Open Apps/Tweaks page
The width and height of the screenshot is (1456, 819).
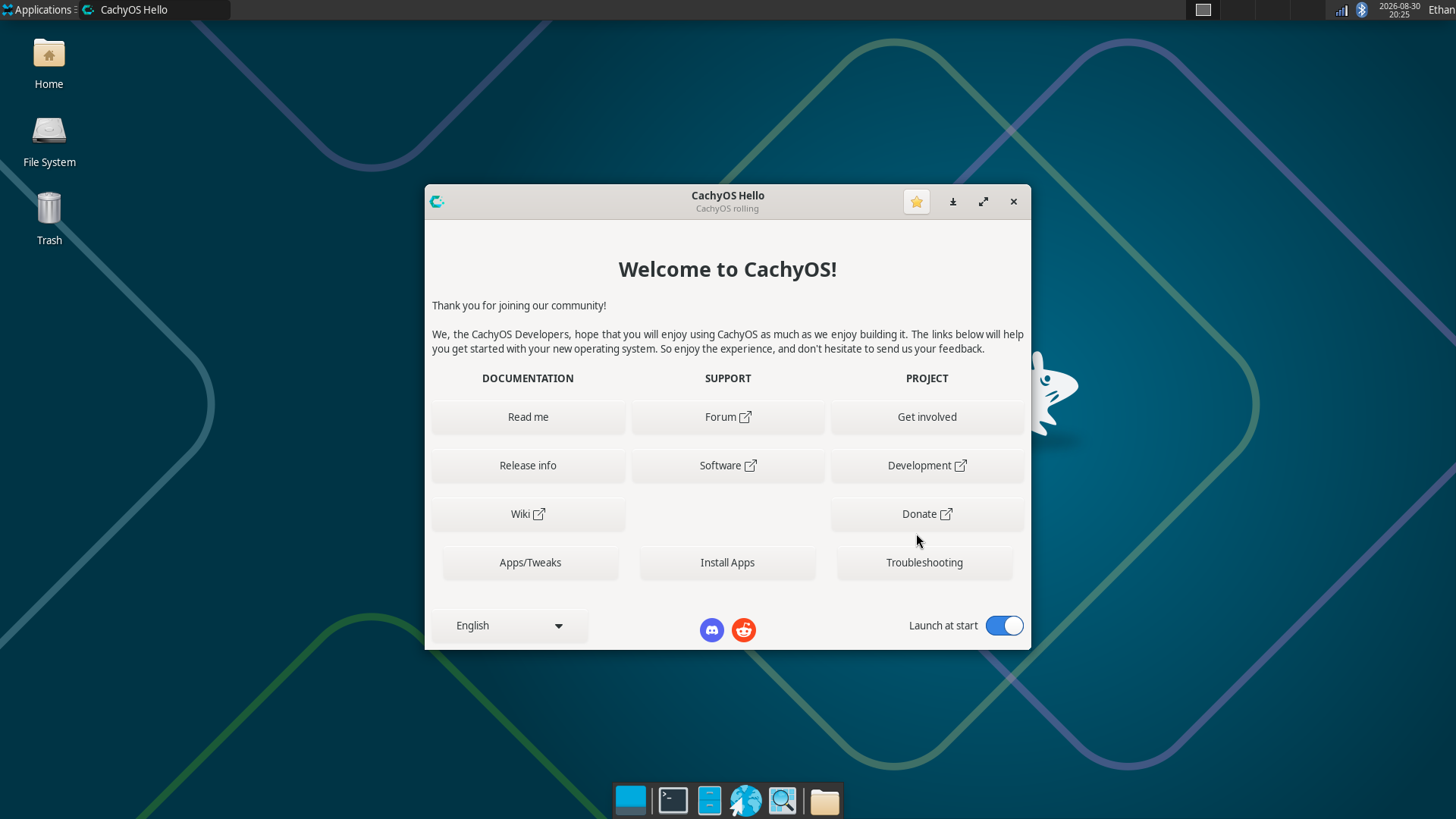pos(531,563)
